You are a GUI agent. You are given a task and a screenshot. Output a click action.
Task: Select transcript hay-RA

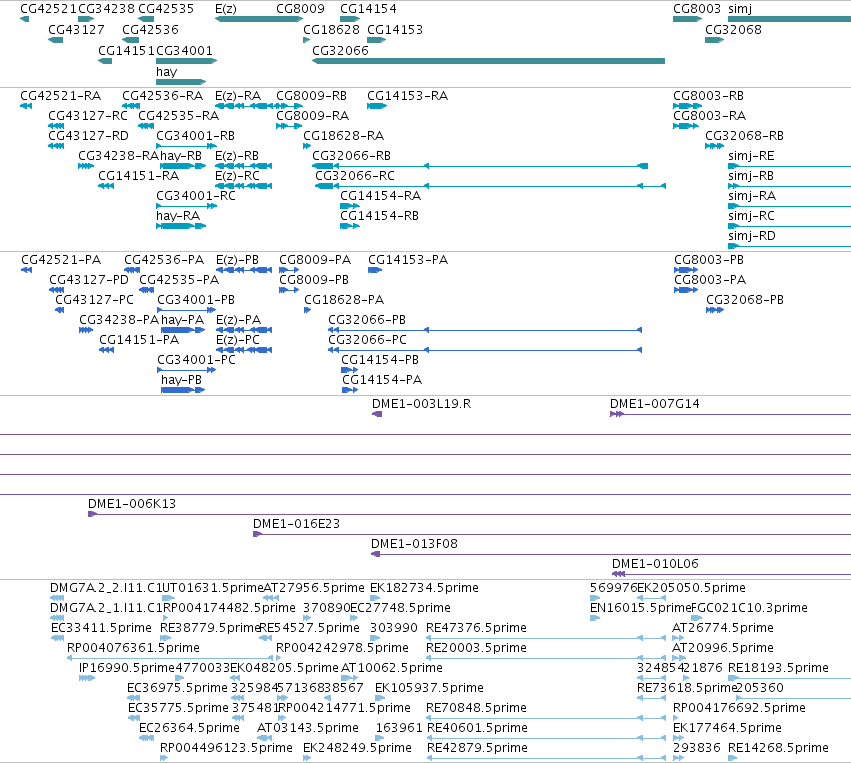click(181, 226)
